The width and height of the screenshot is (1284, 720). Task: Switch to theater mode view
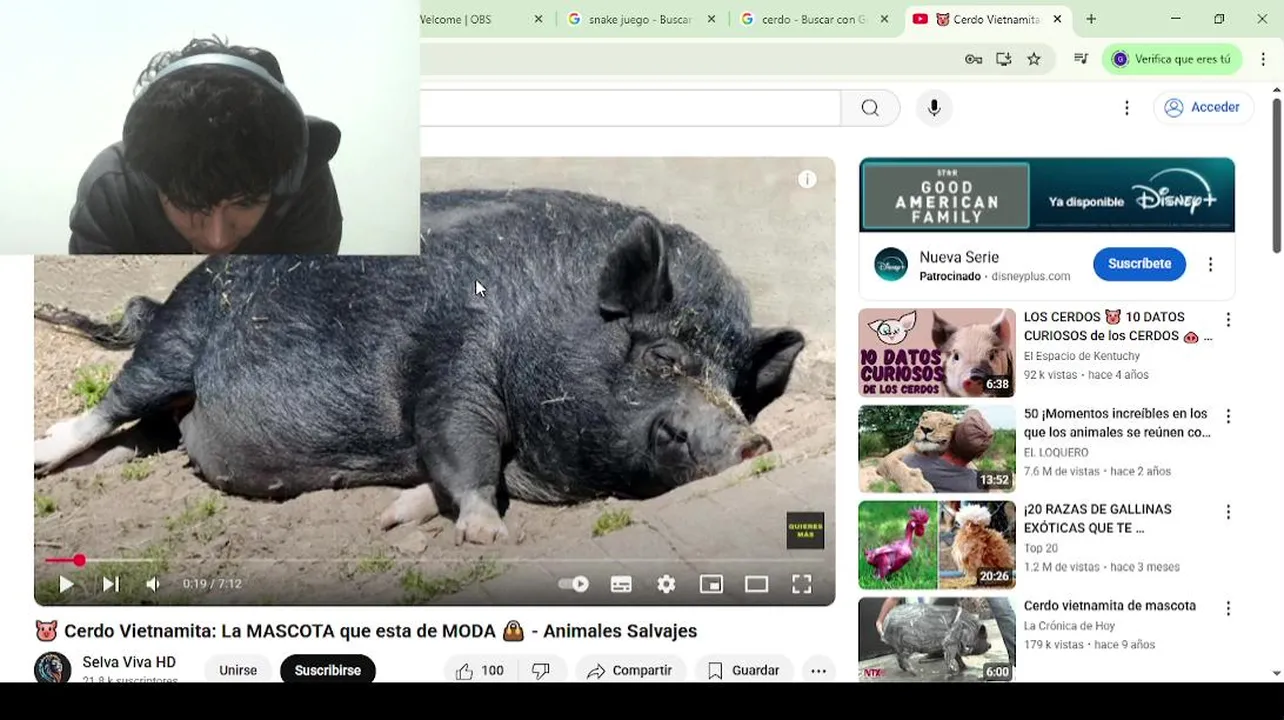[756, 584]
